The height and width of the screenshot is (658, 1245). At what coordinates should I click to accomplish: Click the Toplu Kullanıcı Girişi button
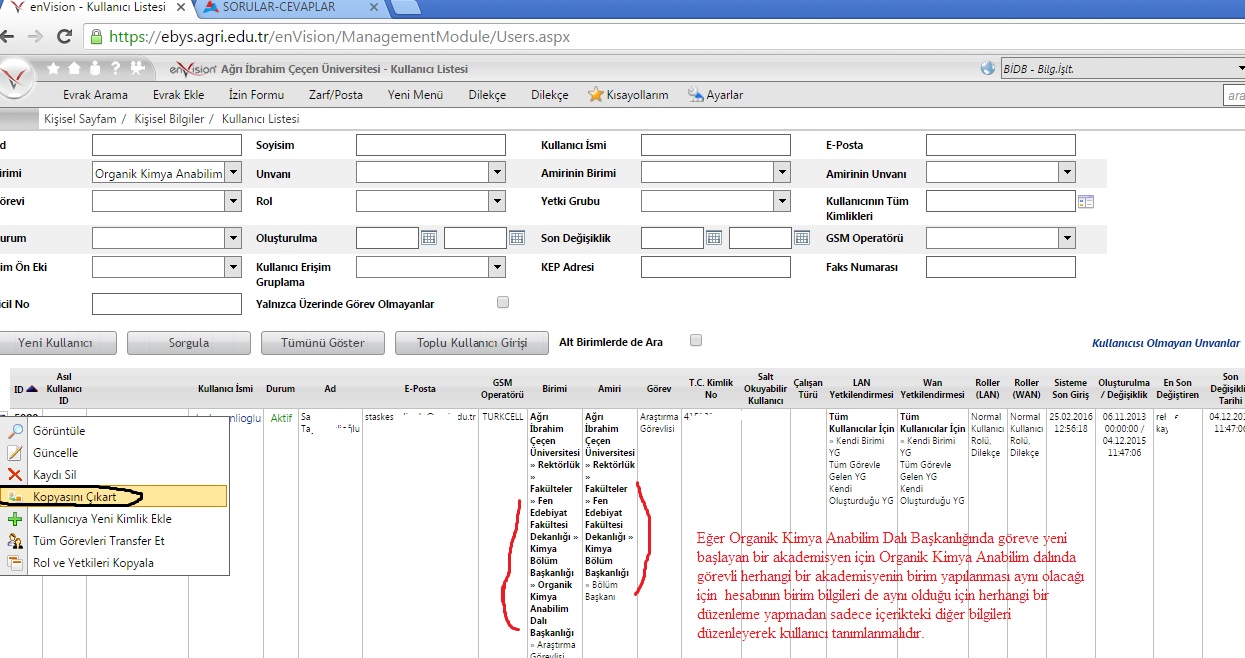pos(471,343)
